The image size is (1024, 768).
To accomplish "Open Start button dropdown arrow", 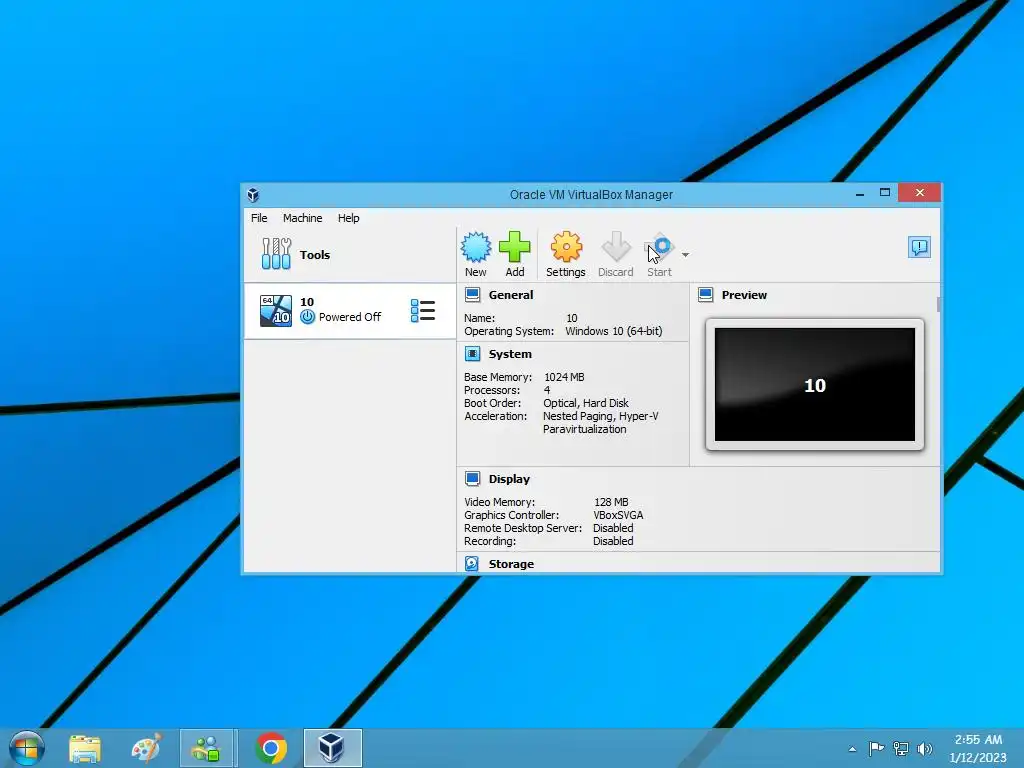I will point(685,255).
